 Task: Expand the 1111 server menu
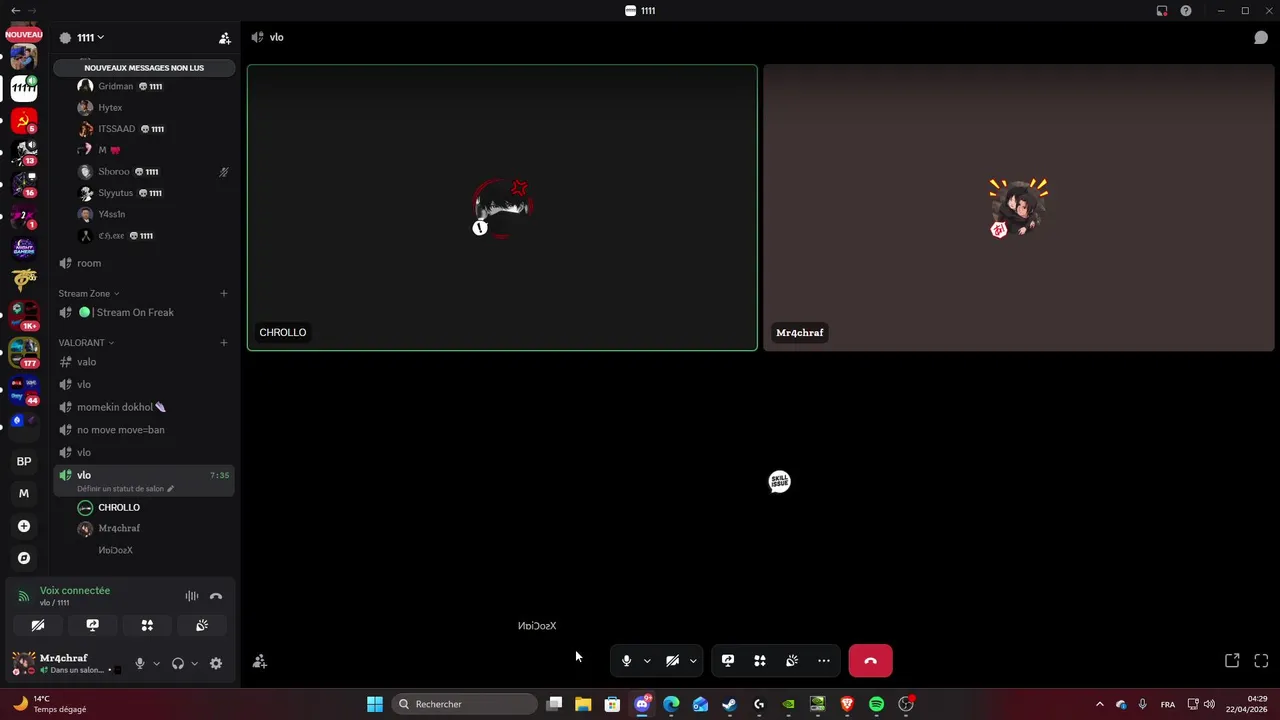[x=90, y=38]
